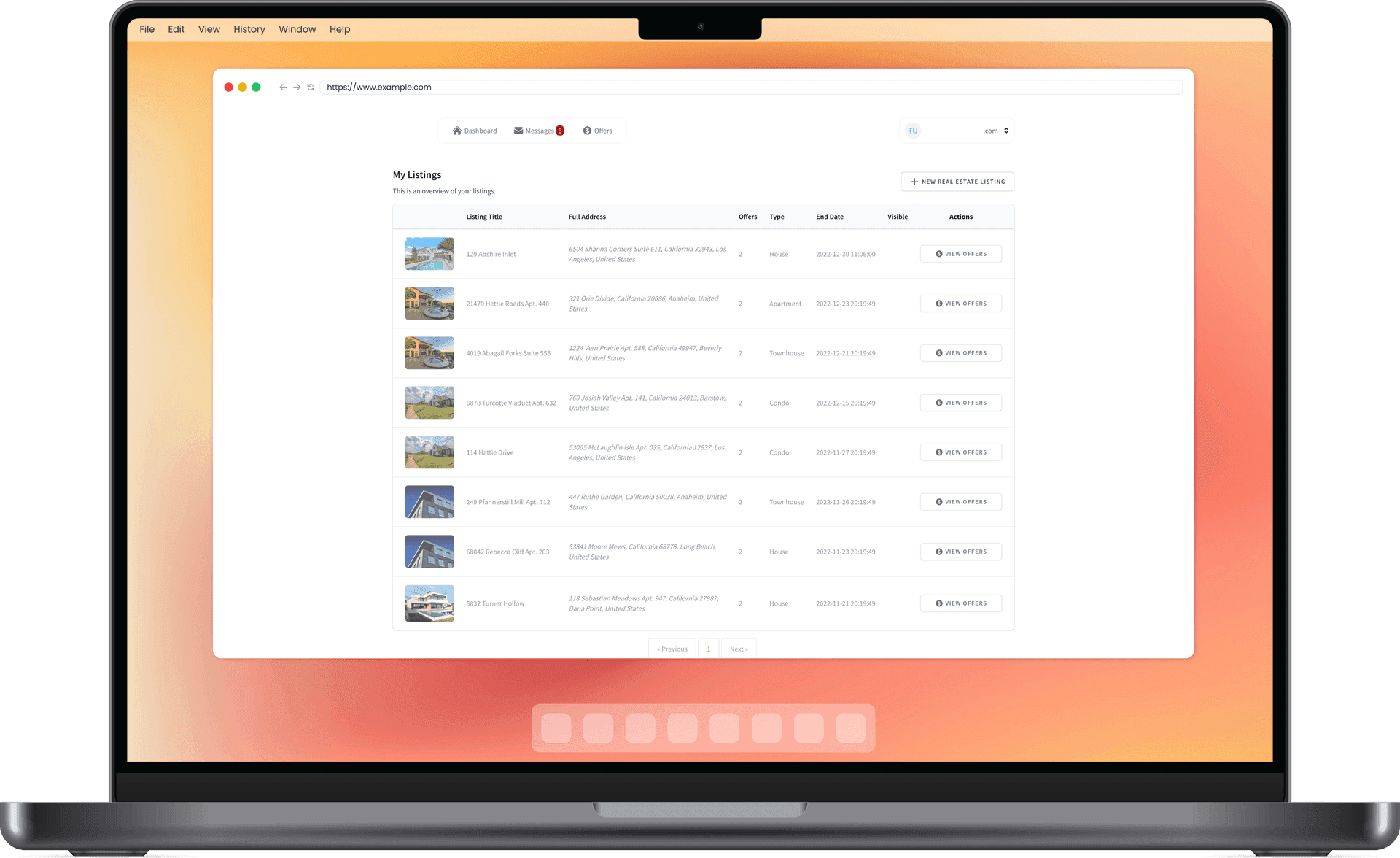View offers for 5832 Turner Hollow

960,603
